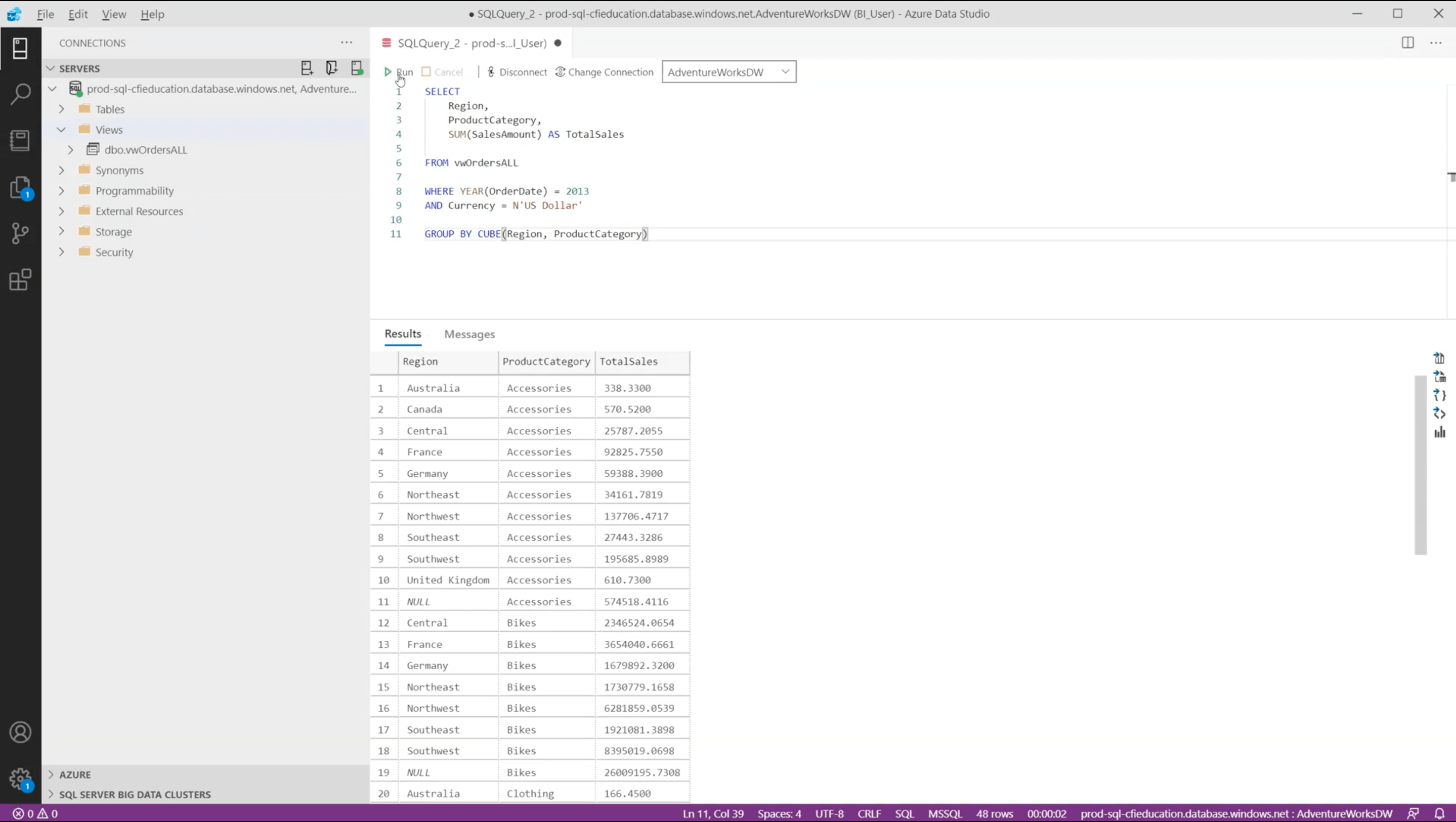Click the results grid vertical scrollbar
Screen dimensions: 1456x822
[1420, 465]
